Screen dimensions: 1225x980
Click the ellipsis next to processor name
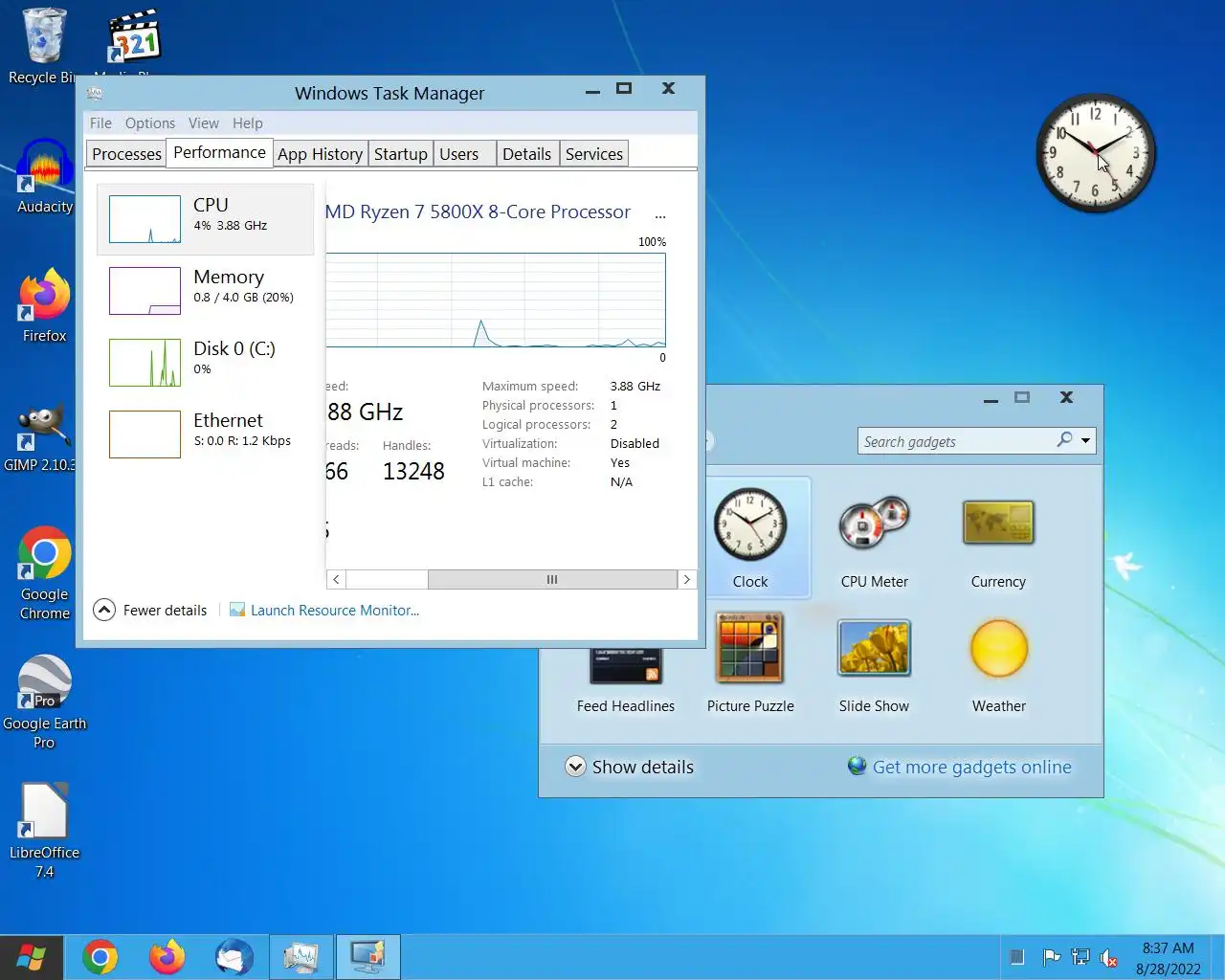click(x=660, y=214)
